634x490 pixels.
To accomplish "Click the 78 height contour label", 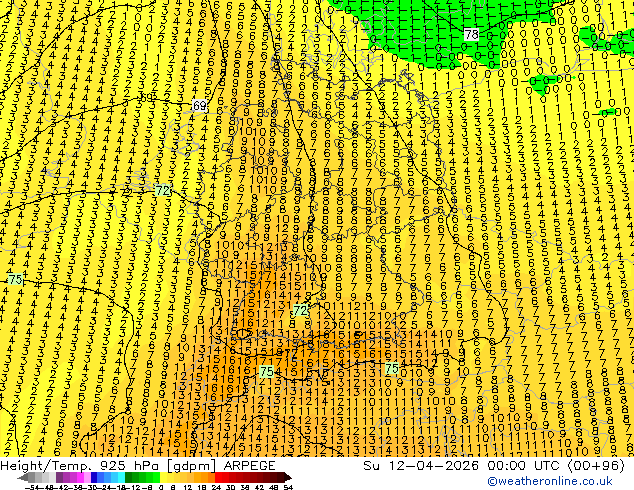I will coord(471,35).
